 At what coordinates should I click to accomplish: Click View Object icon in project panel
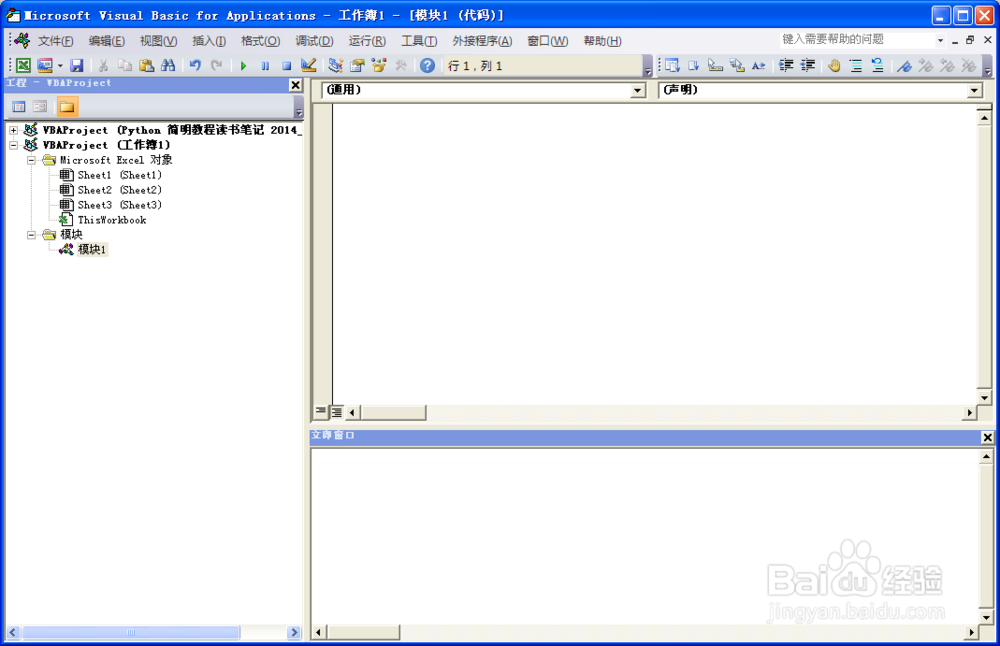pyautogui.click(x=40, y=106)
